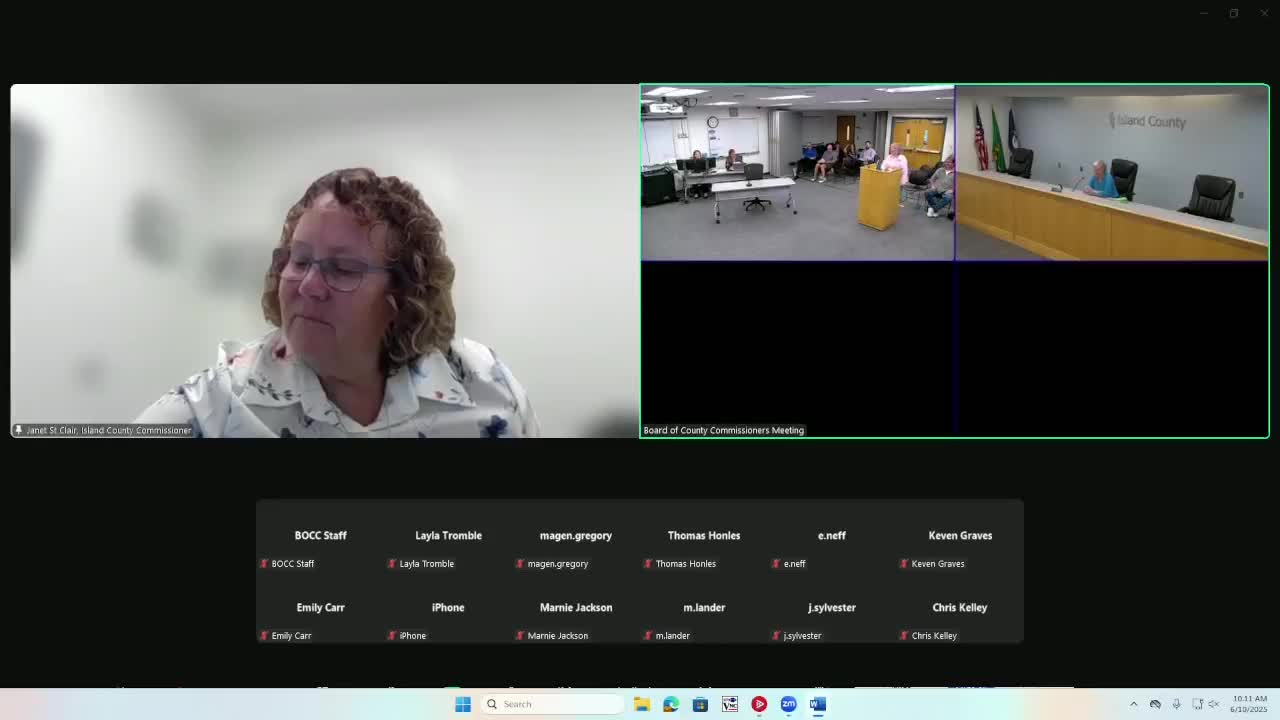Select the m.lander participant tile name
1280x720 pixels.
coord(704,608)
